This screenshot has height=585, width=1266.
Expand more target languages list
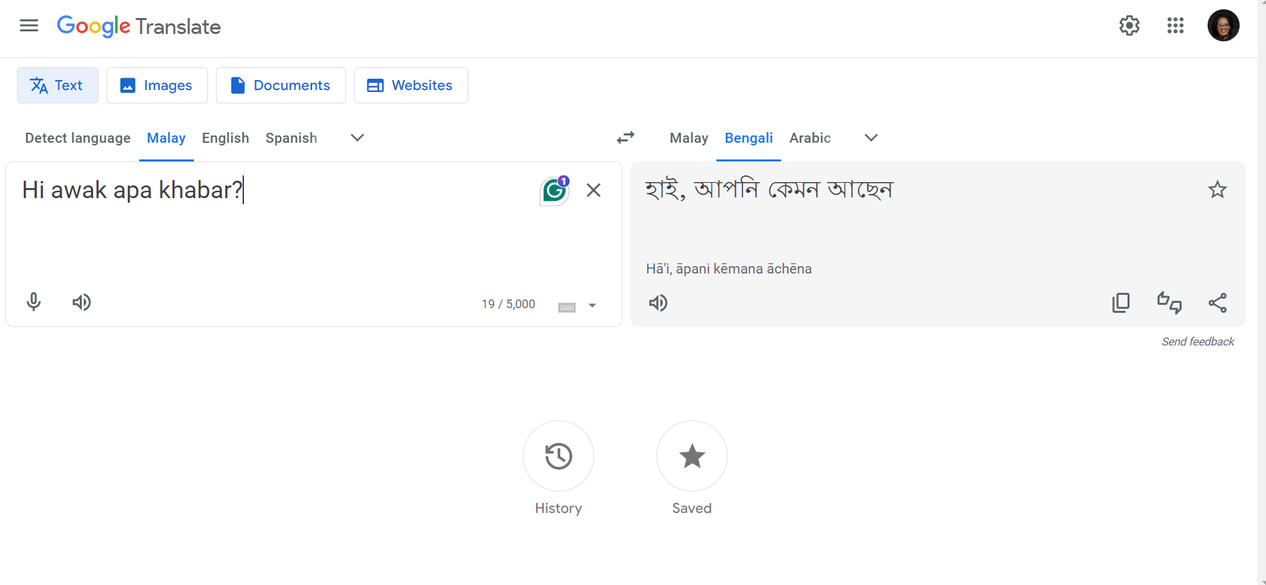871,138
